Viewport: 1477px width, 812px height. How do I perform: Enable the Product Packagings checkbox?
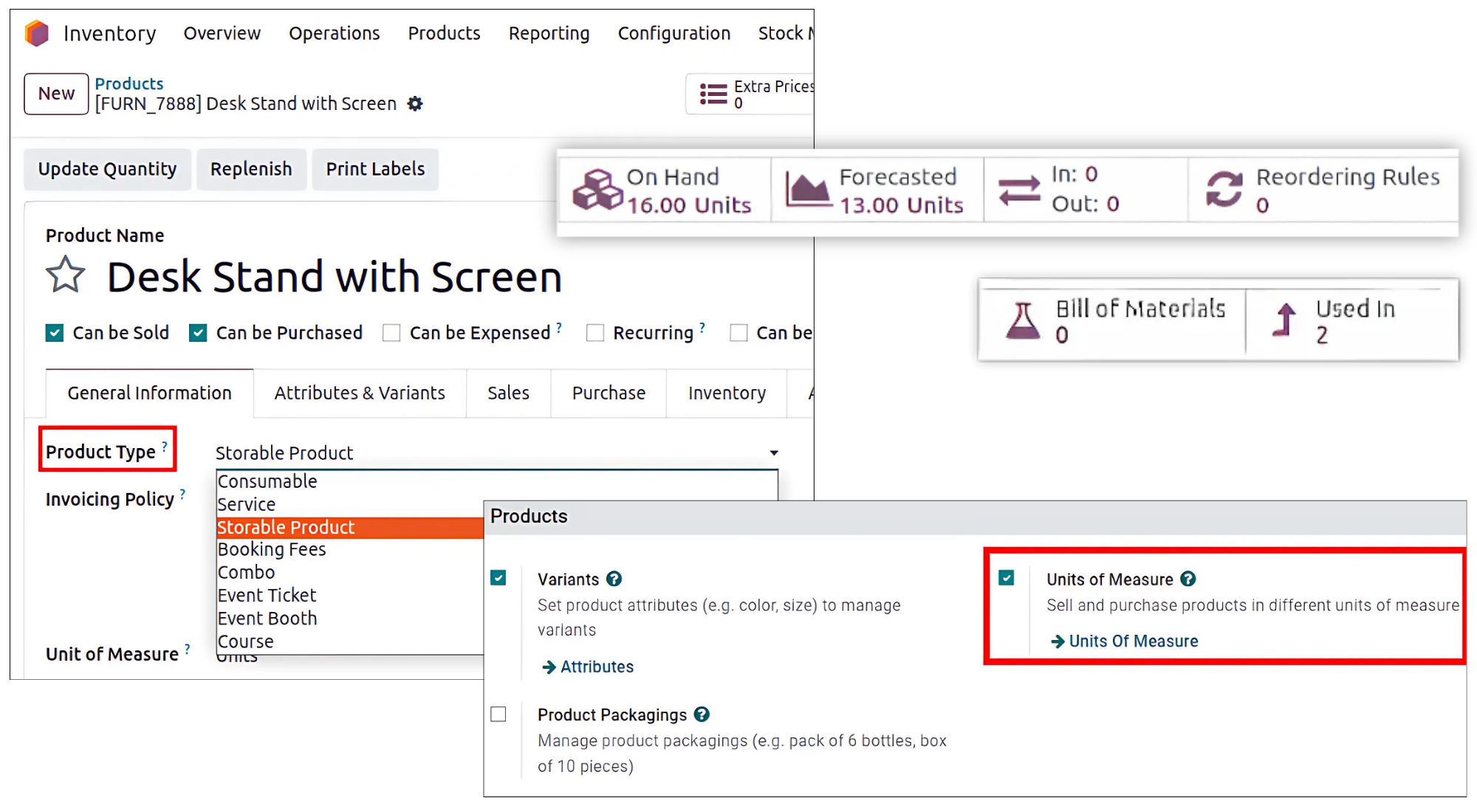point(498,715)
